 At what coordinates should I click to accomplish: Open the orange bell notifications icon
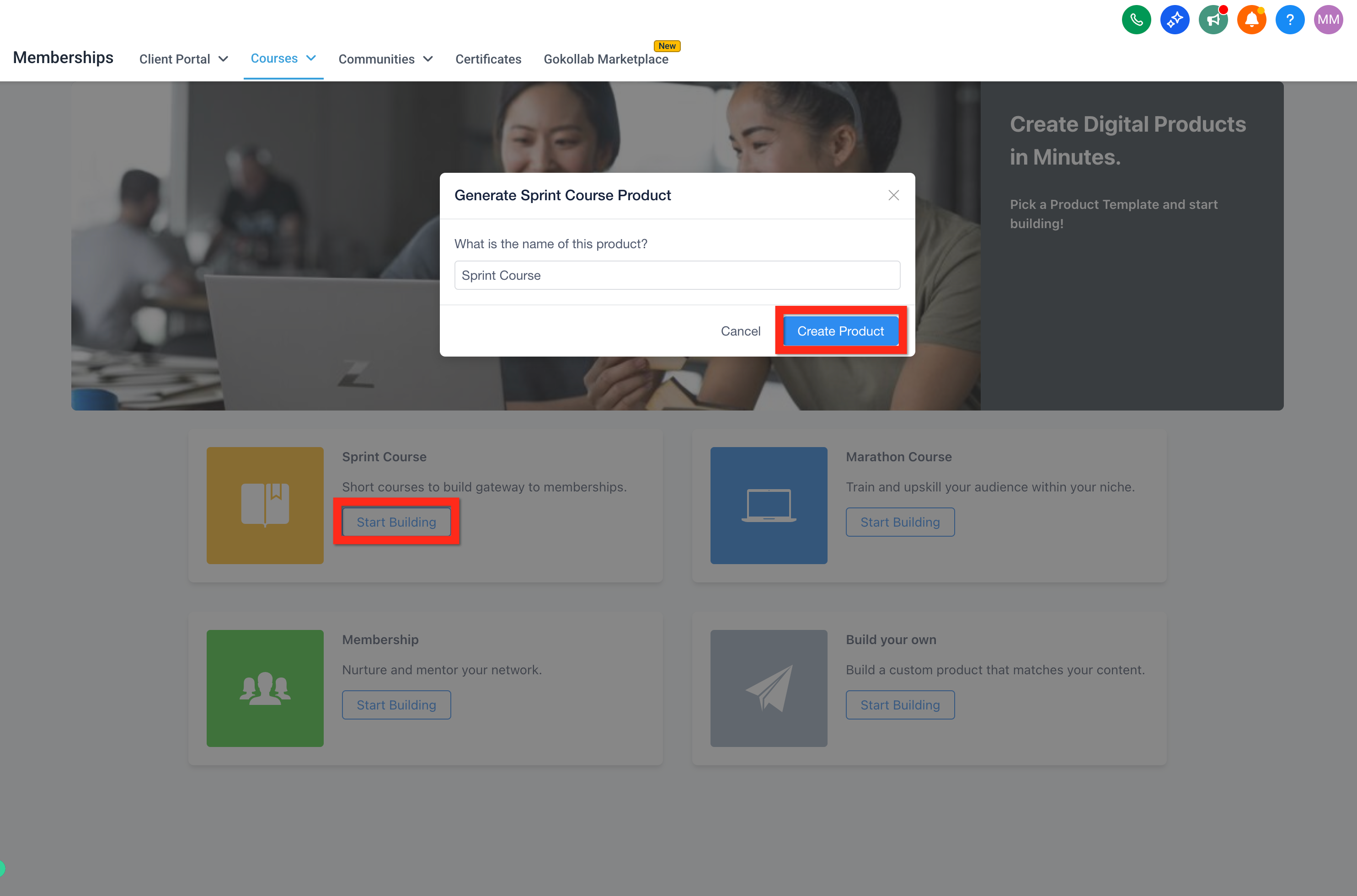pos(1251,20)
